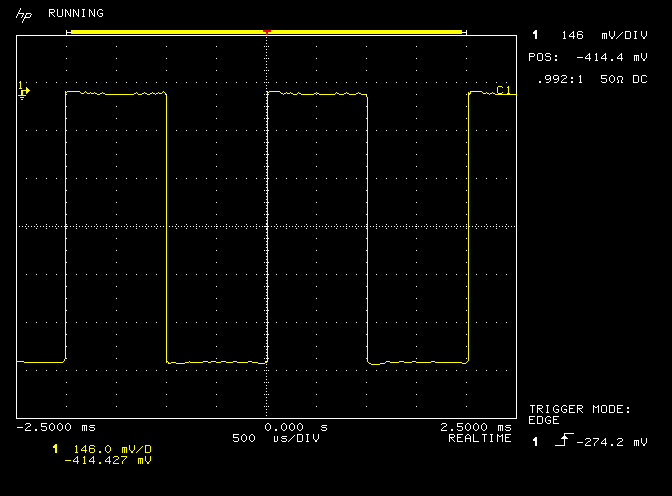
Task: Click the RUNNING status indicator
Action: [76, 14]
